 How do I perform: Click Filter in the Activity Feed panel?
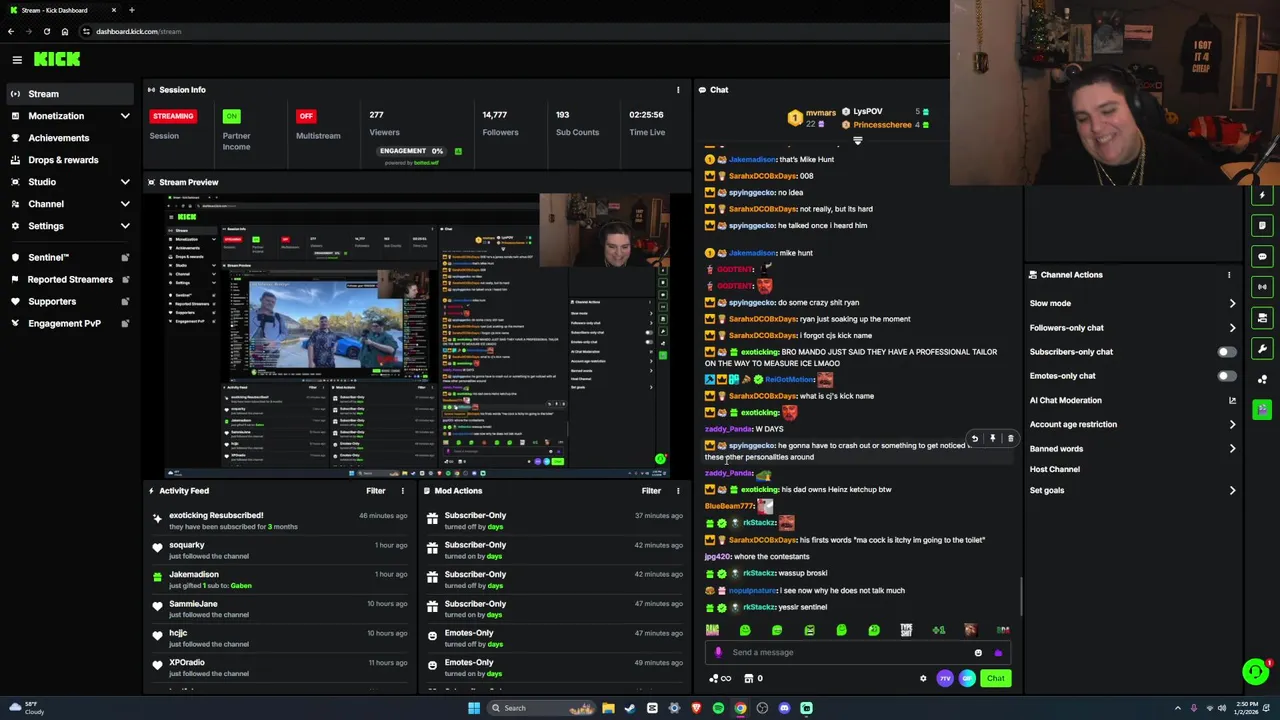point(376,491)
